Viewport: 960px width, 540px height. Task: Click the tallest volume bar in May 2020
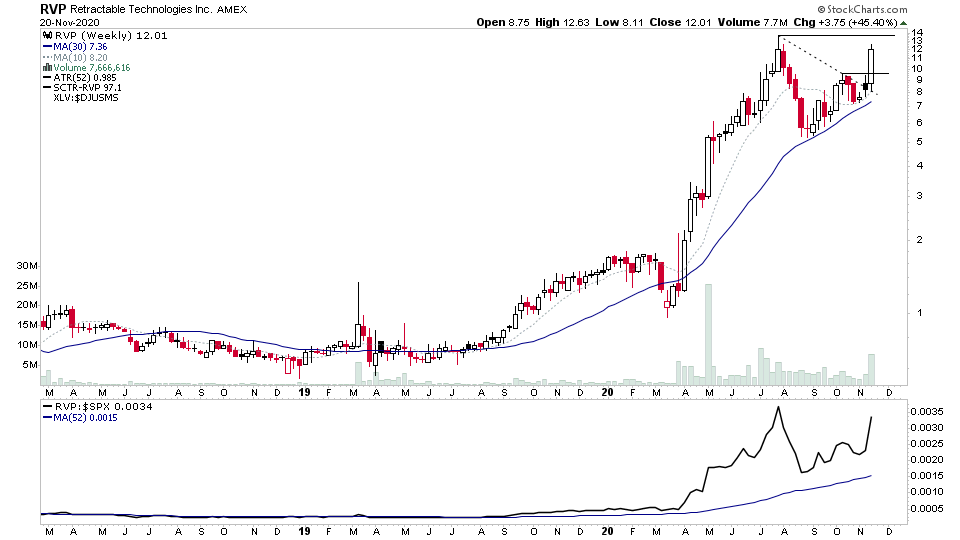(708, 334)
